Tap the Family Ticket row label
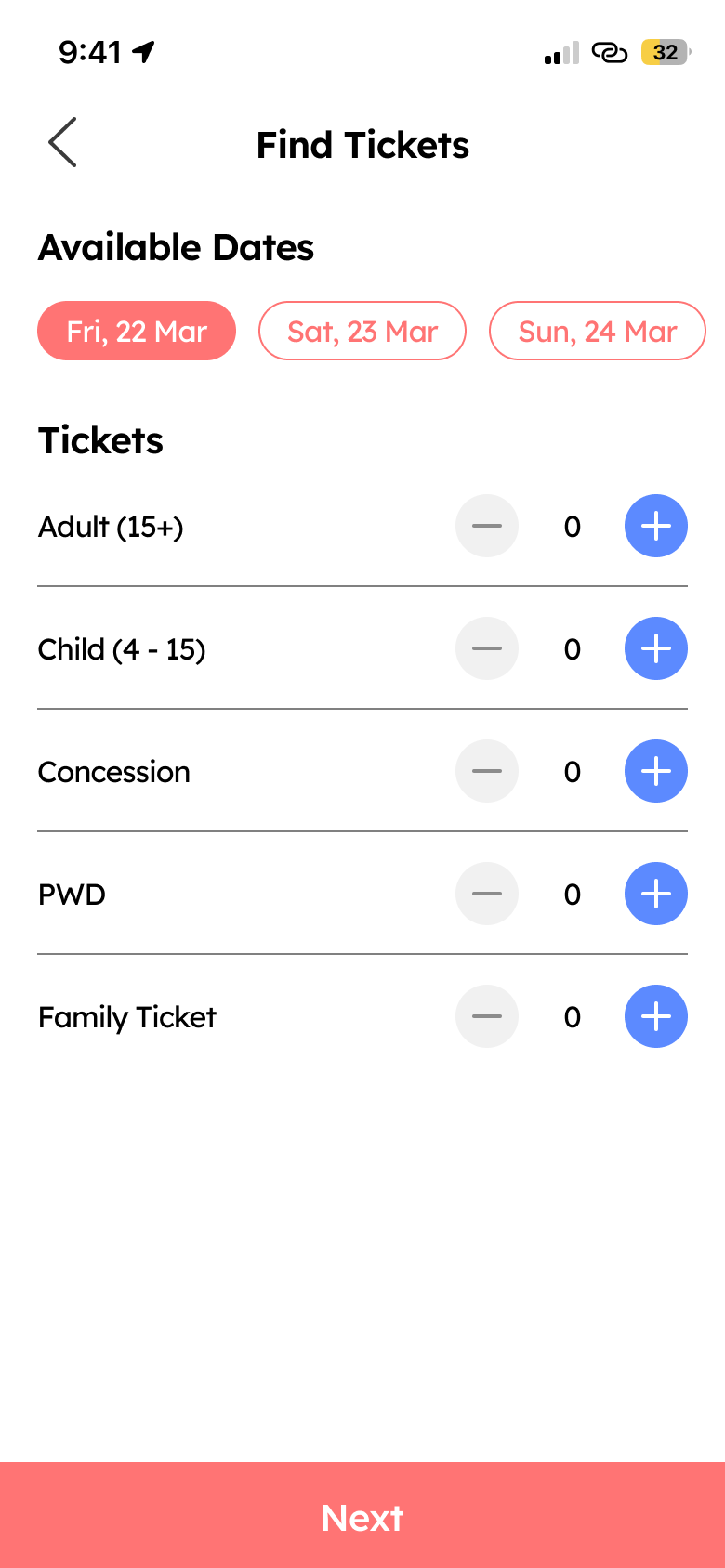 (x=127, y=1017)
